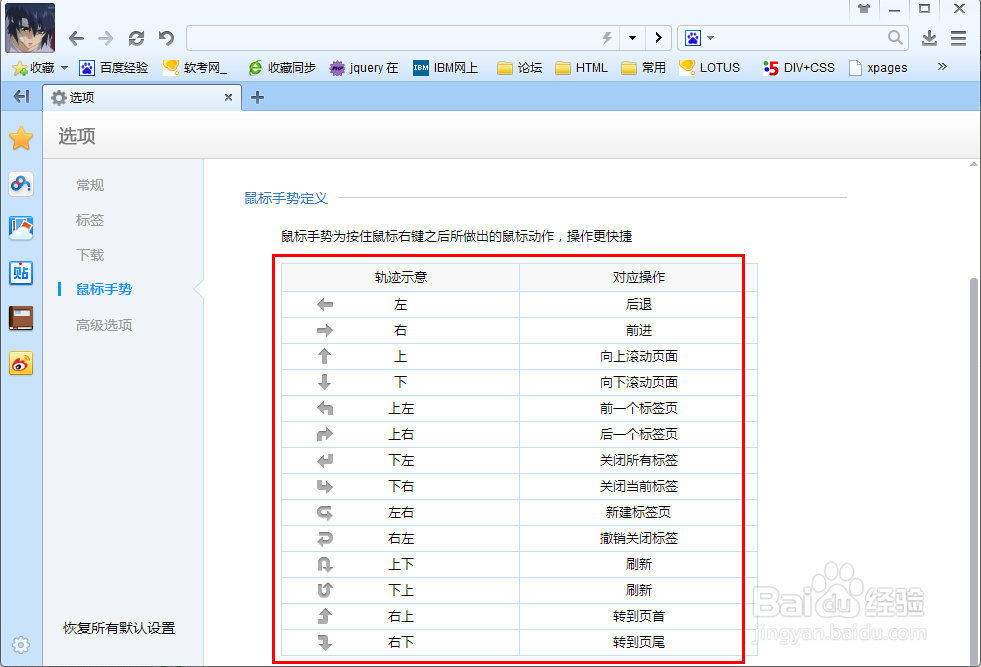Open the favorites star sidebar icon
The image size is (981, 667).
(21, 138)
